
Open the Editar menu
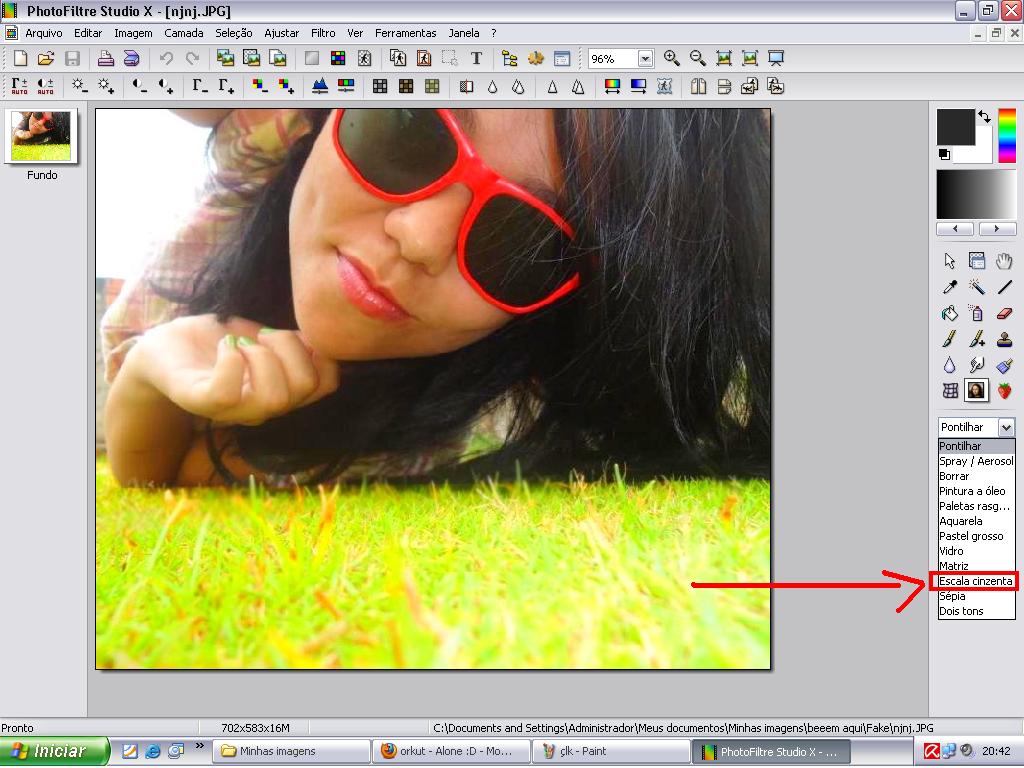(x=88, y=33)
